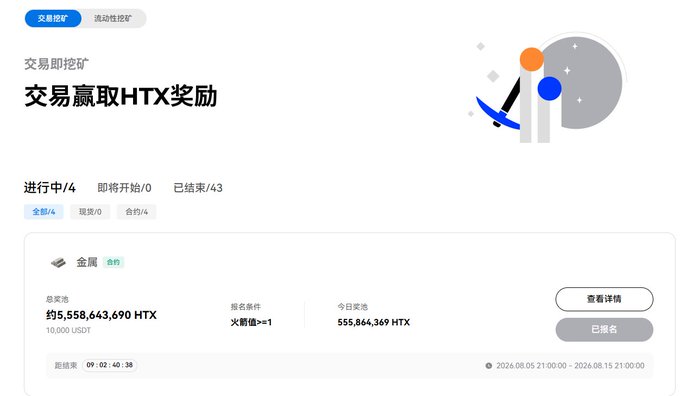Filter by 现货/0
The width and height of the screenshot is (680, 396).
click(90, 212)
